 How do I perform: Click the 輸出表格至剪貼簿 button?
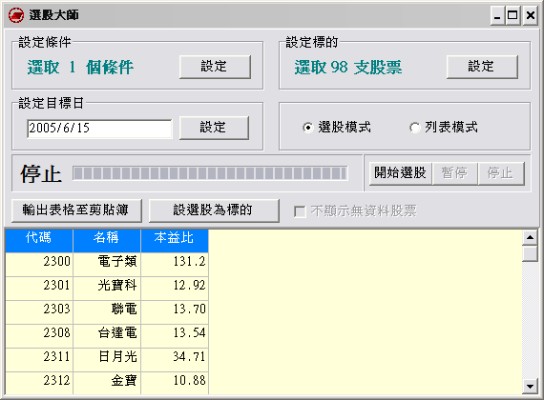tap(76, 210)
